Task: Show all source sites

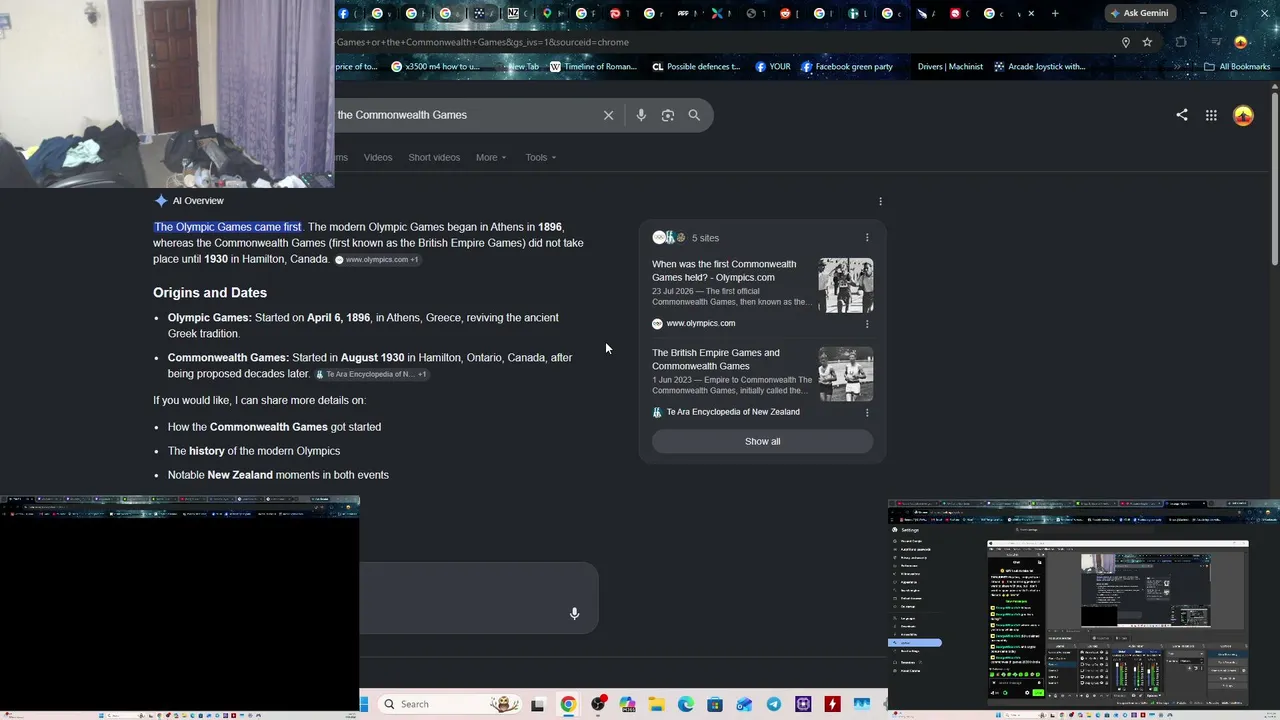Action: tap(762, 441)
